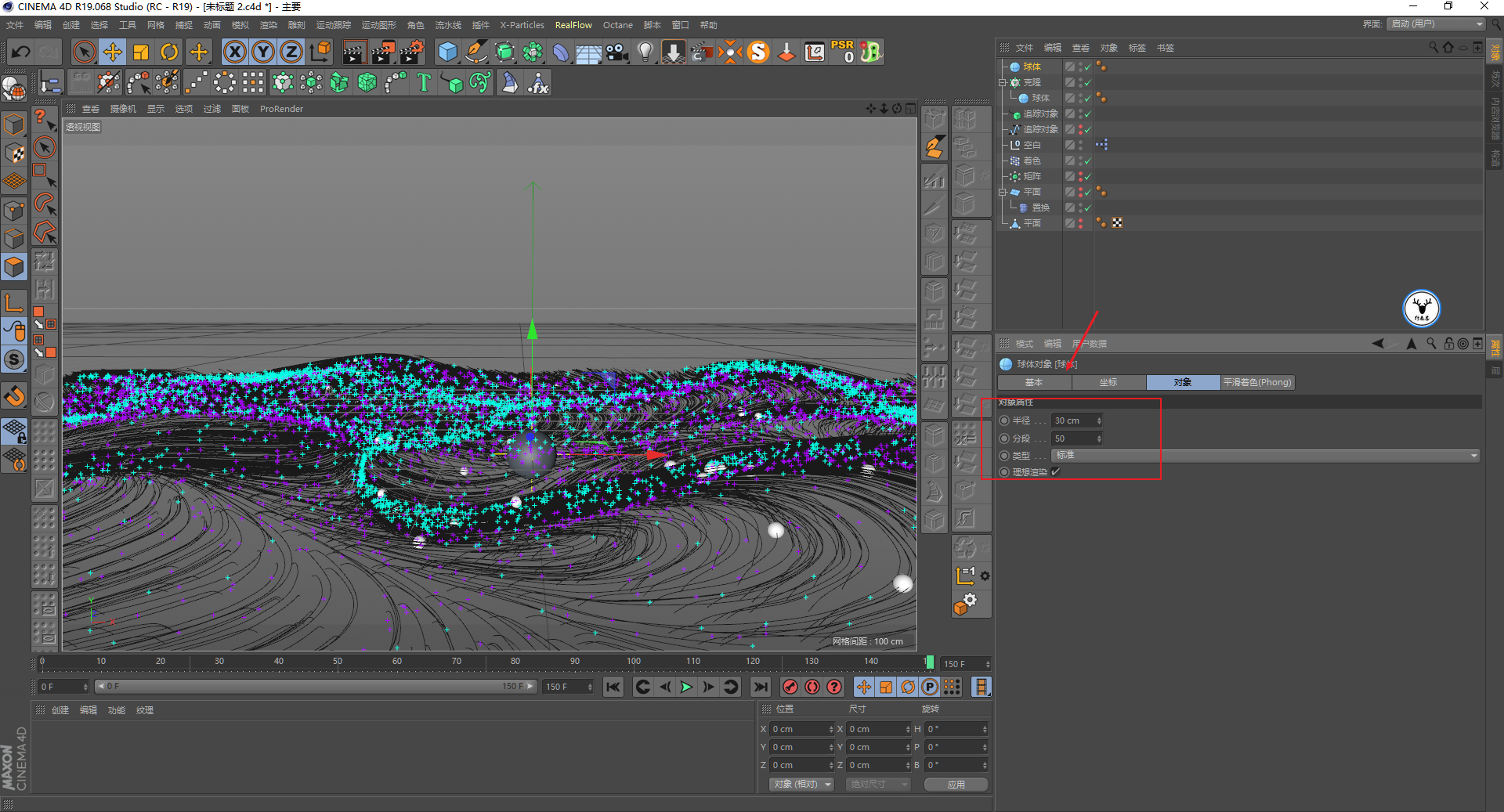The height and width of the screenshot is (812, 1504).
Task: Click the Subdivision Surface green cube icon
Action: coord(504,52)
